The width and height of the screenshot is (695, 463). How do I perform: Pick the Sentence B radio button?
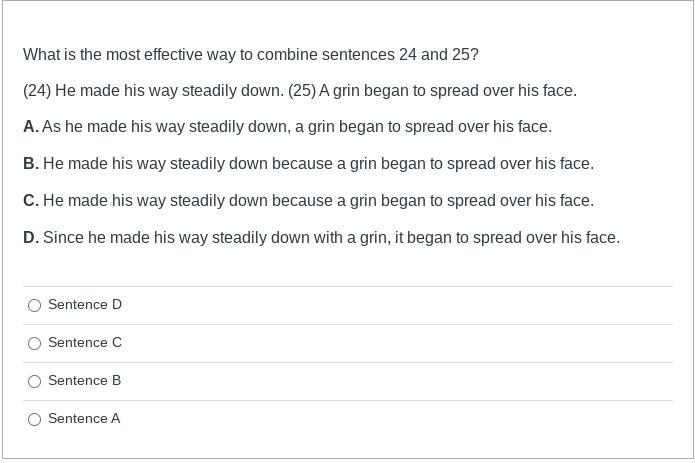pos(35,381)
